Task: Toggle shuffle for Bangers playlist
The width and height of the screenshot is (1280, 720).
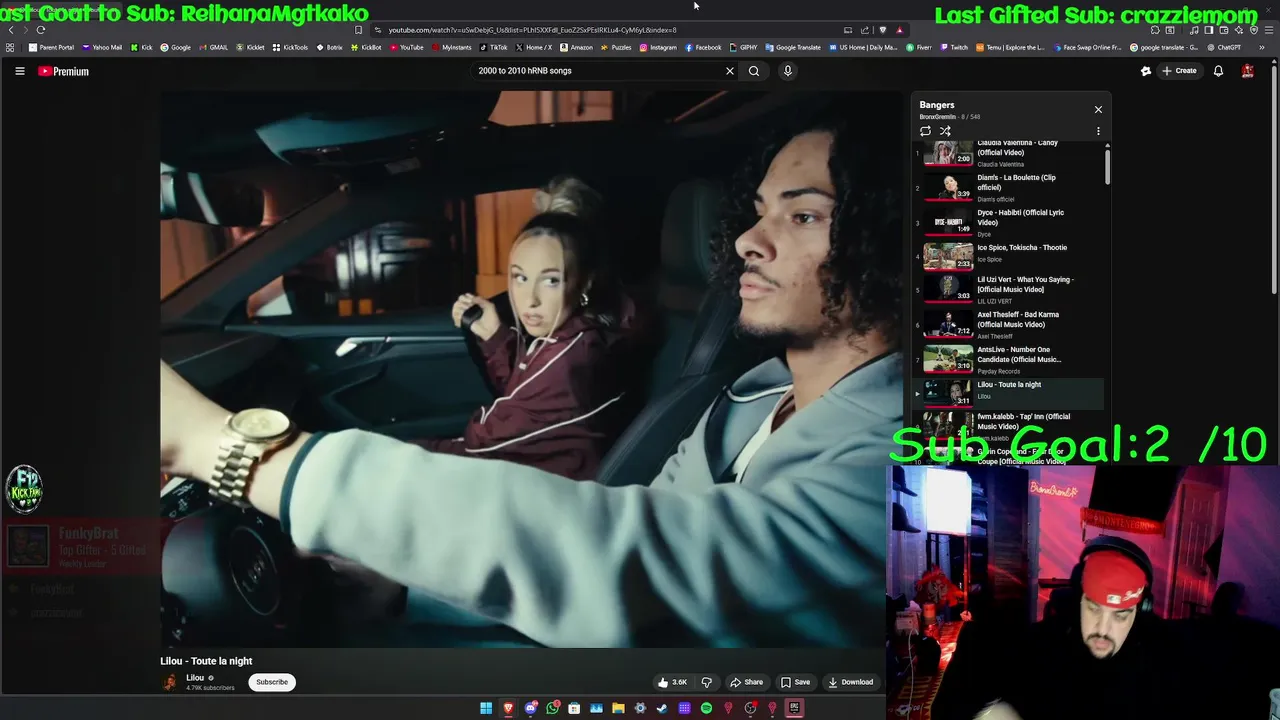Action: click(x=945, y=131)
